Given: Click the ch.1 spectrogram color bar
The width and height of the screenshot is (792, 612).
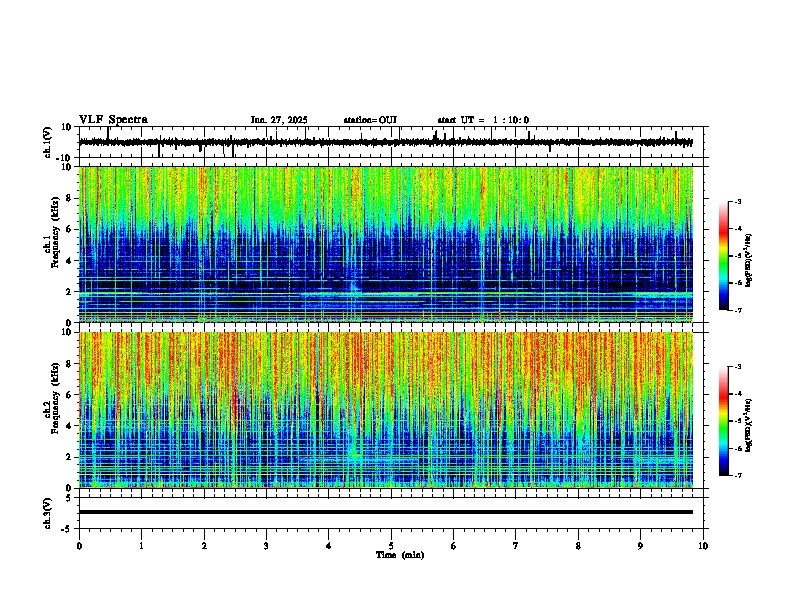Looking at the screenshot, I should [x=724, y=256].
